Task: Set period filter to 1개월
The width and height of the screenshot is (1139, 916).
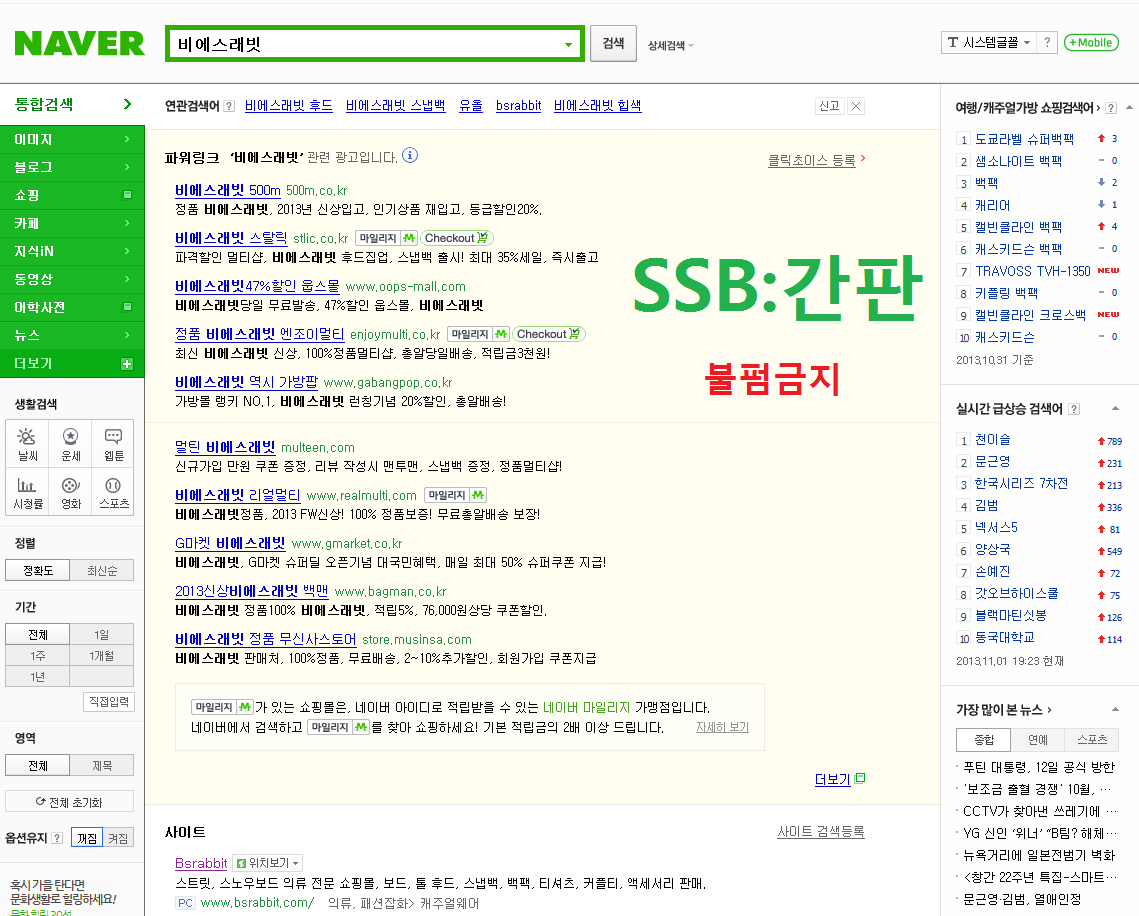Action: click(102, 655)
